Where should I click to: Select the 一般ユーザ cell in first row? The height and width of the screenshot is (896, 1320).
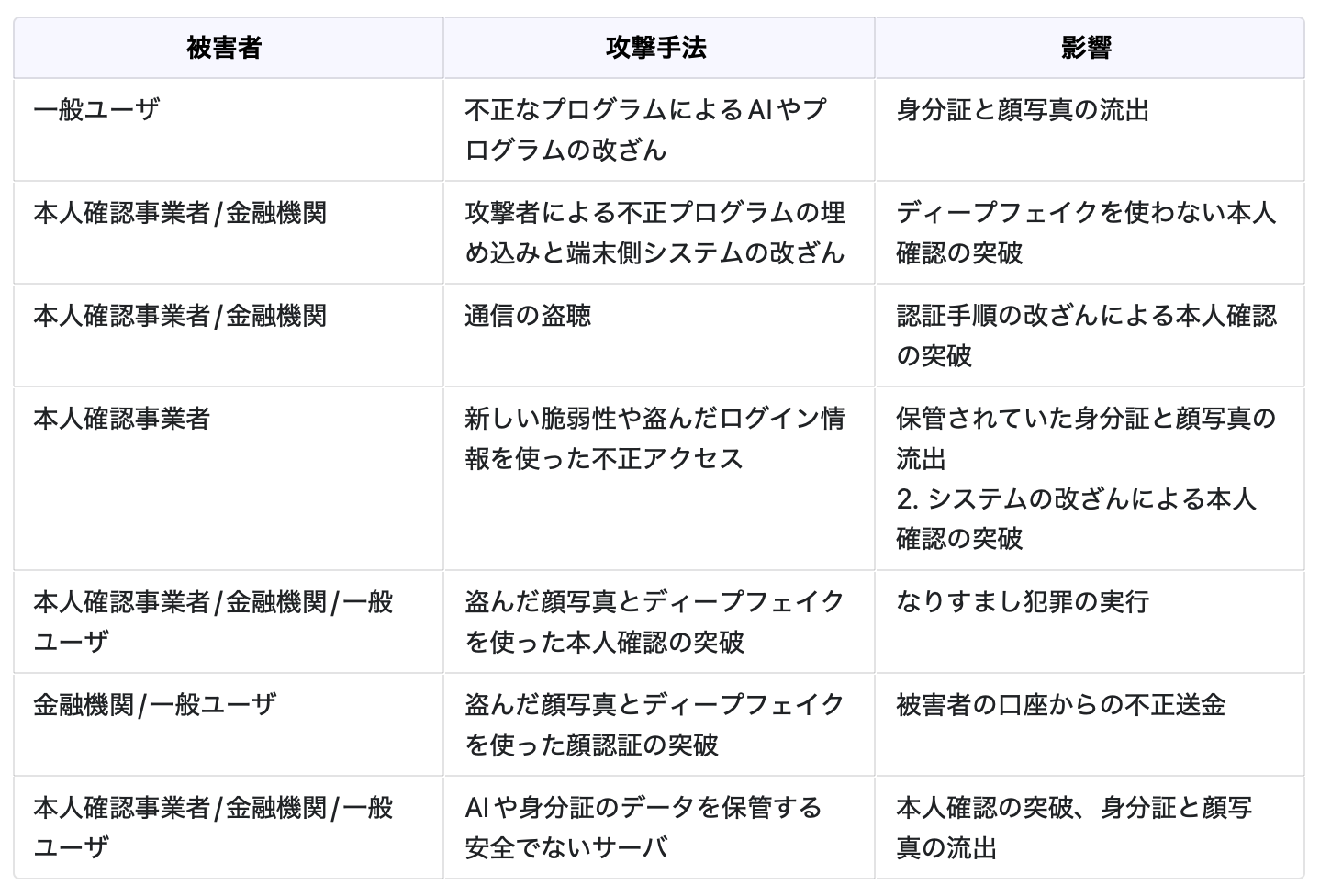(96, 110)
